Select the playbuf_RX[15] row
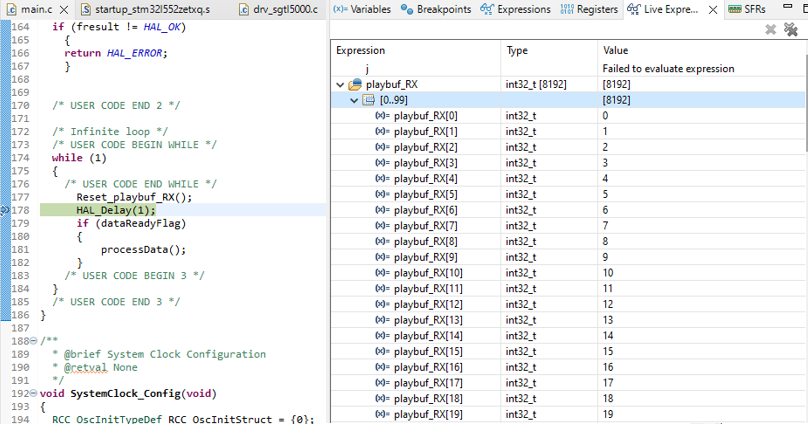This screenshot has height=445, width=808. coord(567,351)
